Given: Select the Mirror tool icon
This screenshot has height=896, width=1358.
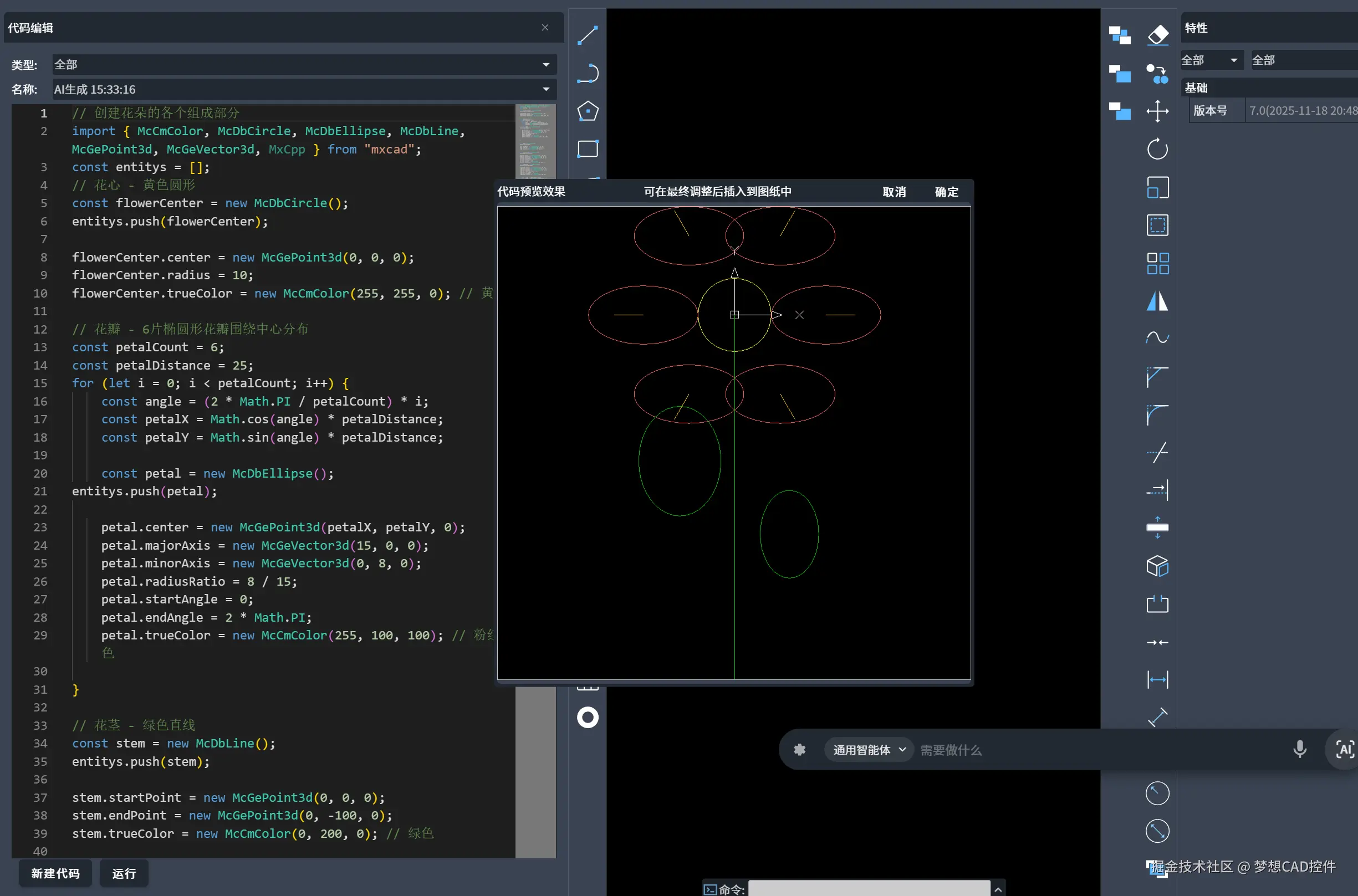Looking at the screenshot, I should [1157, 300].
